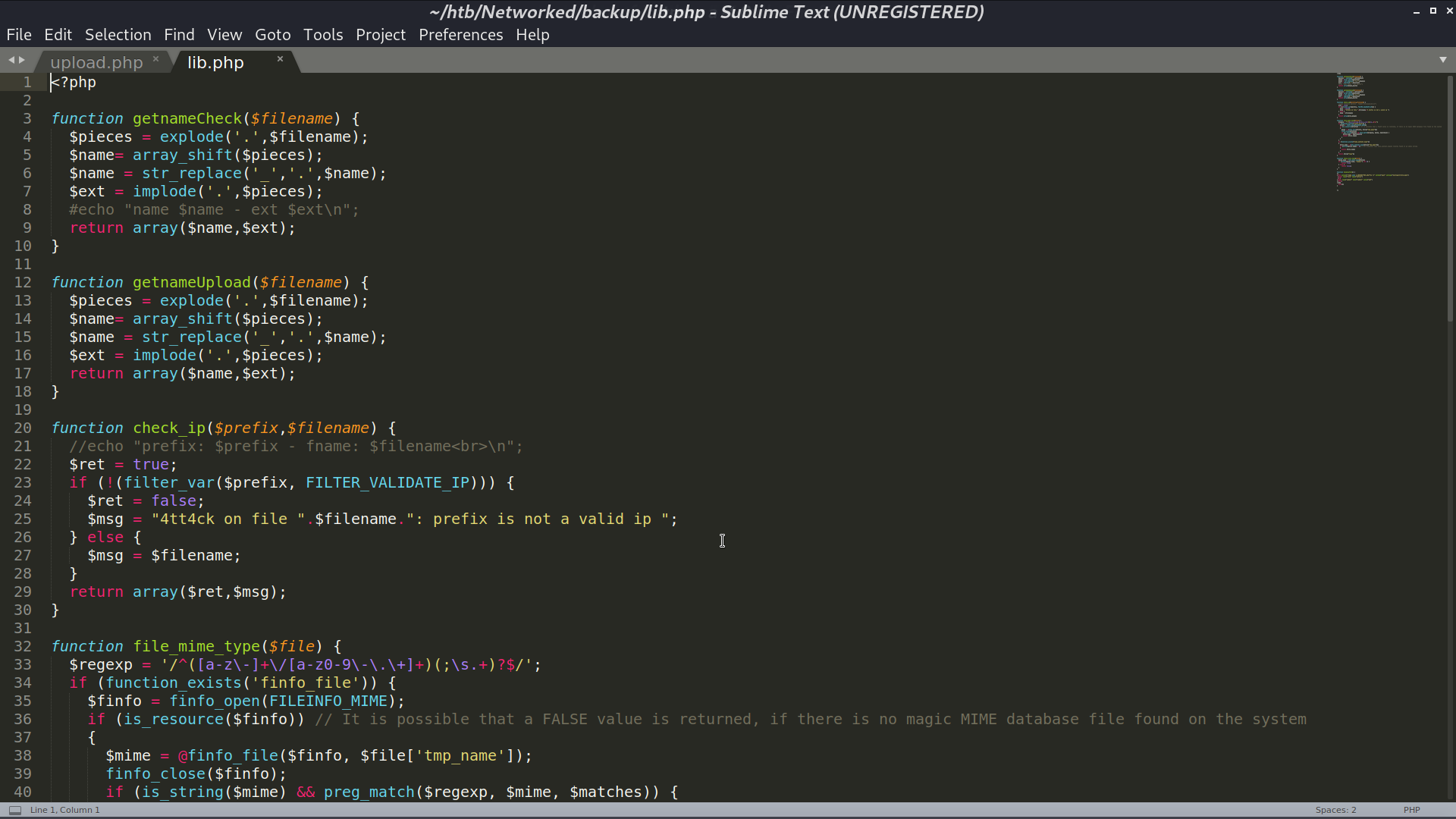
Task: Open the File menu
Action: pyautogui.click(x=19, y=35)
